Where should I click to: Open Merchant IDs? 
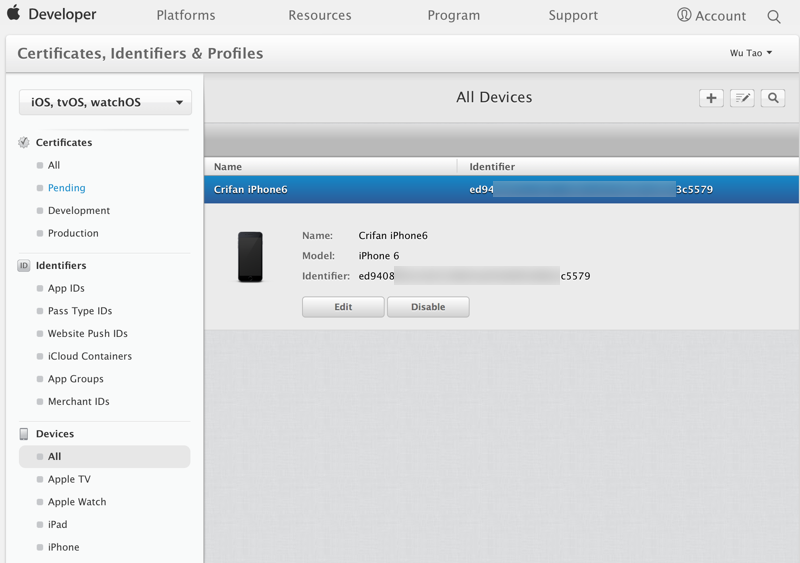79,402
